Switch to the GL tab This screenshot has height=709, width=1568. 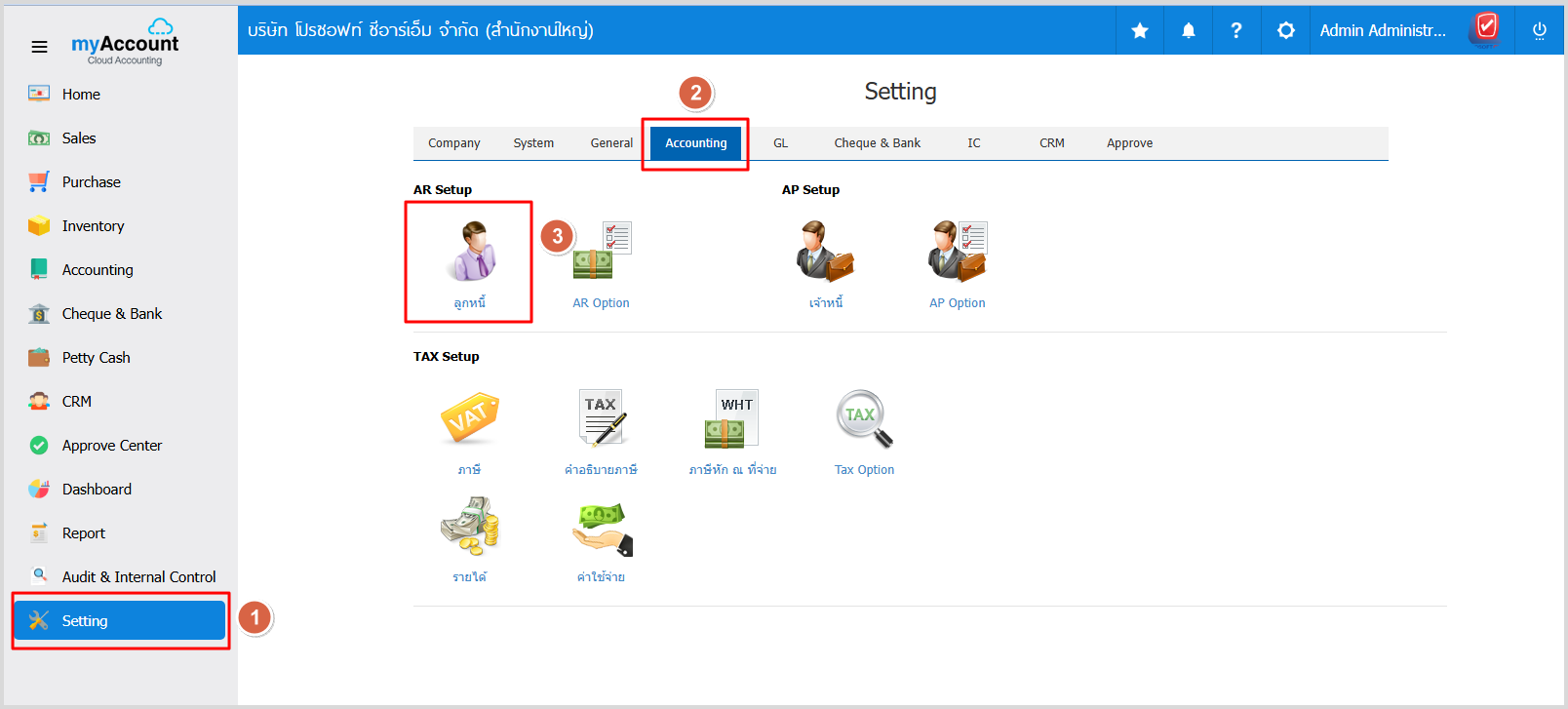(780, 143)
